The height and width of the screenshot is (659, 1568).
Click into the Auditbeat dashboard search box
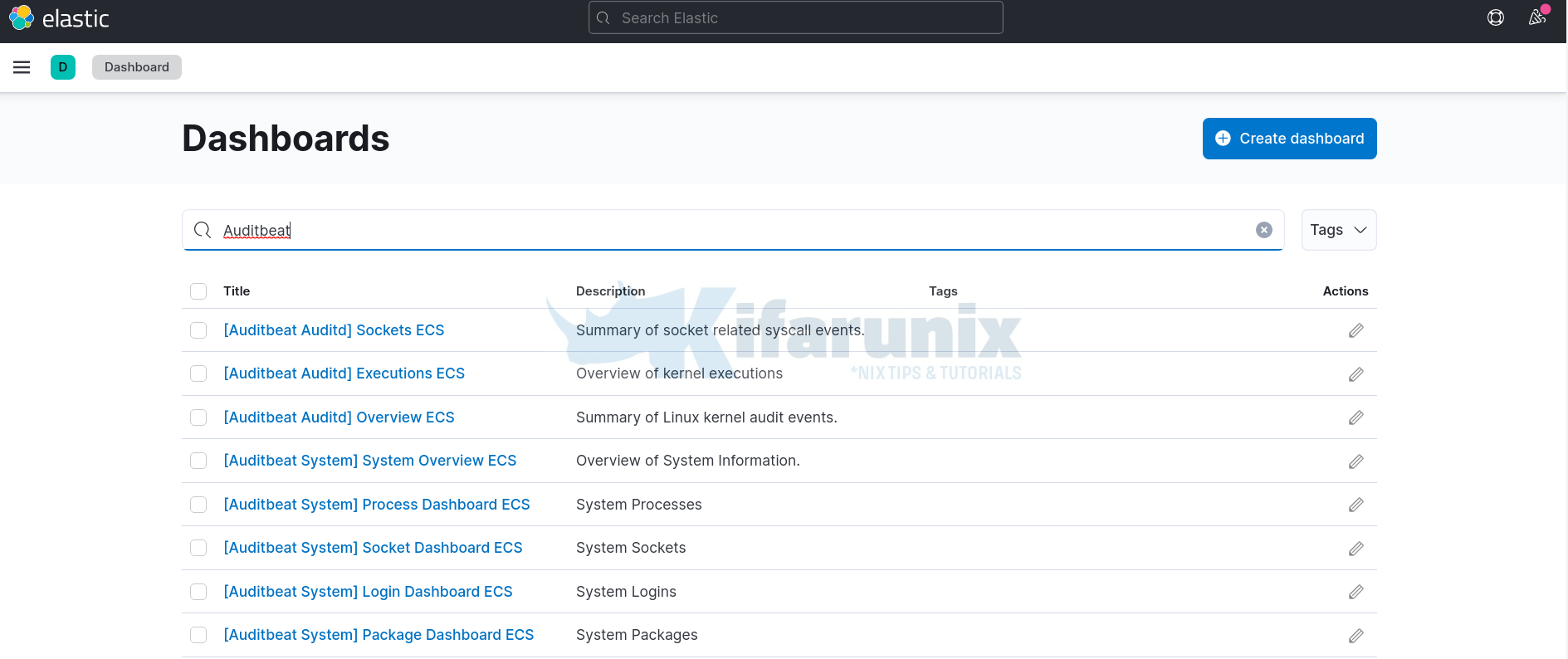pos(733,230)
